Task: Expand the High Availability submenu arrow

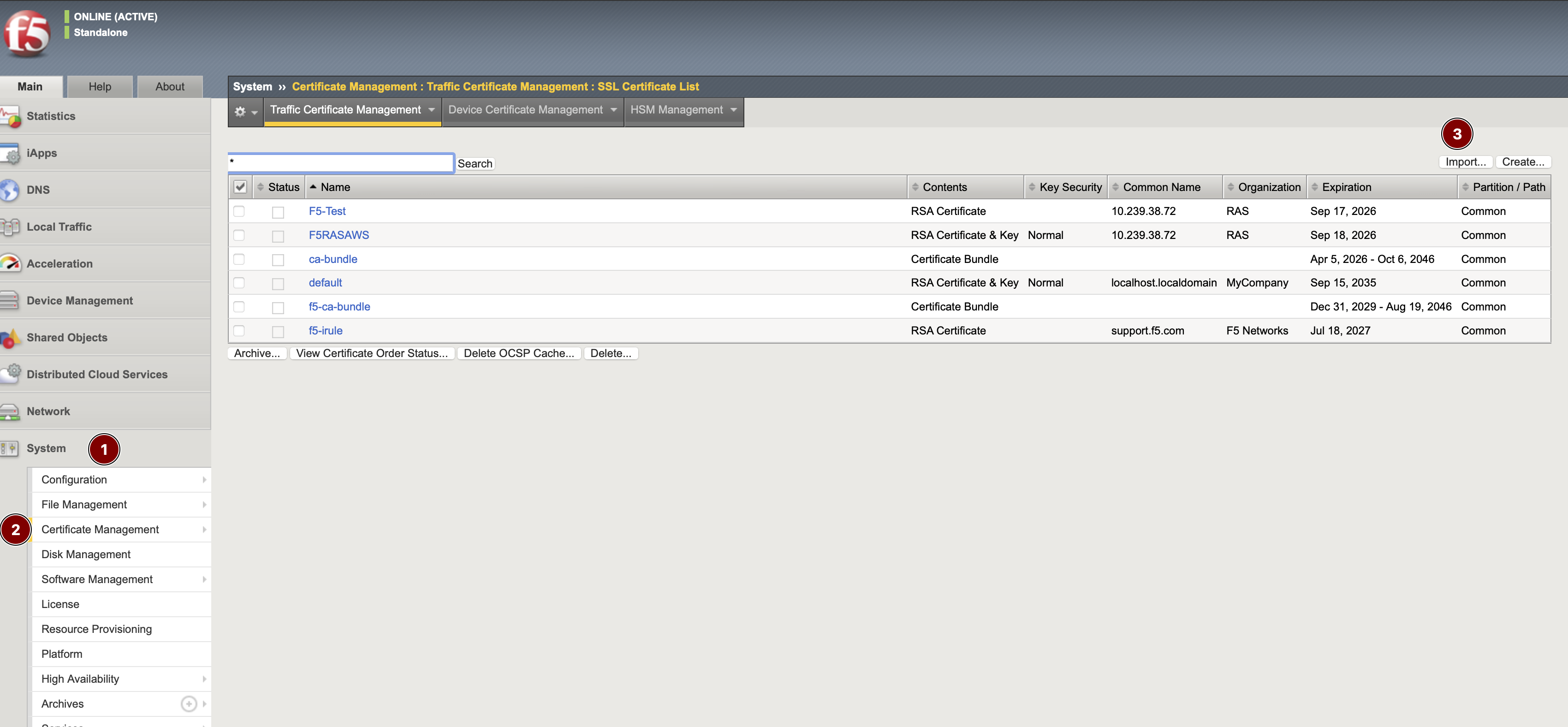Action: click(204, 679)
